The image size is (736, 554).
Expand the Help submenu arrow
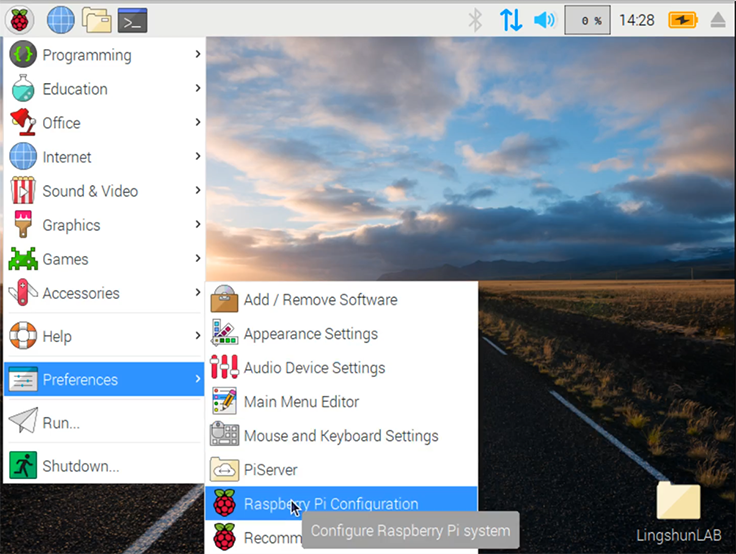(x=198, y=336)
